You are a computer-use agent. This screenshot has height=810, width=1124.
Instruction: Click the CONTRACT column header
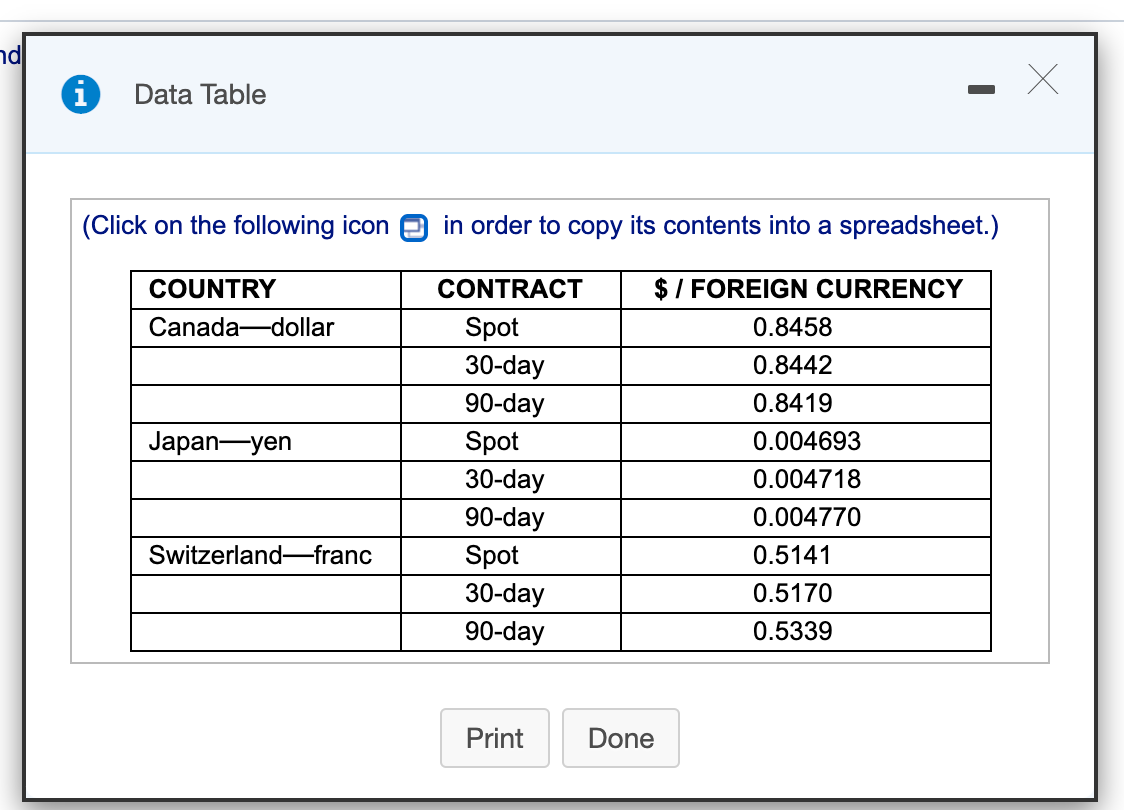[x=510, y=289]
